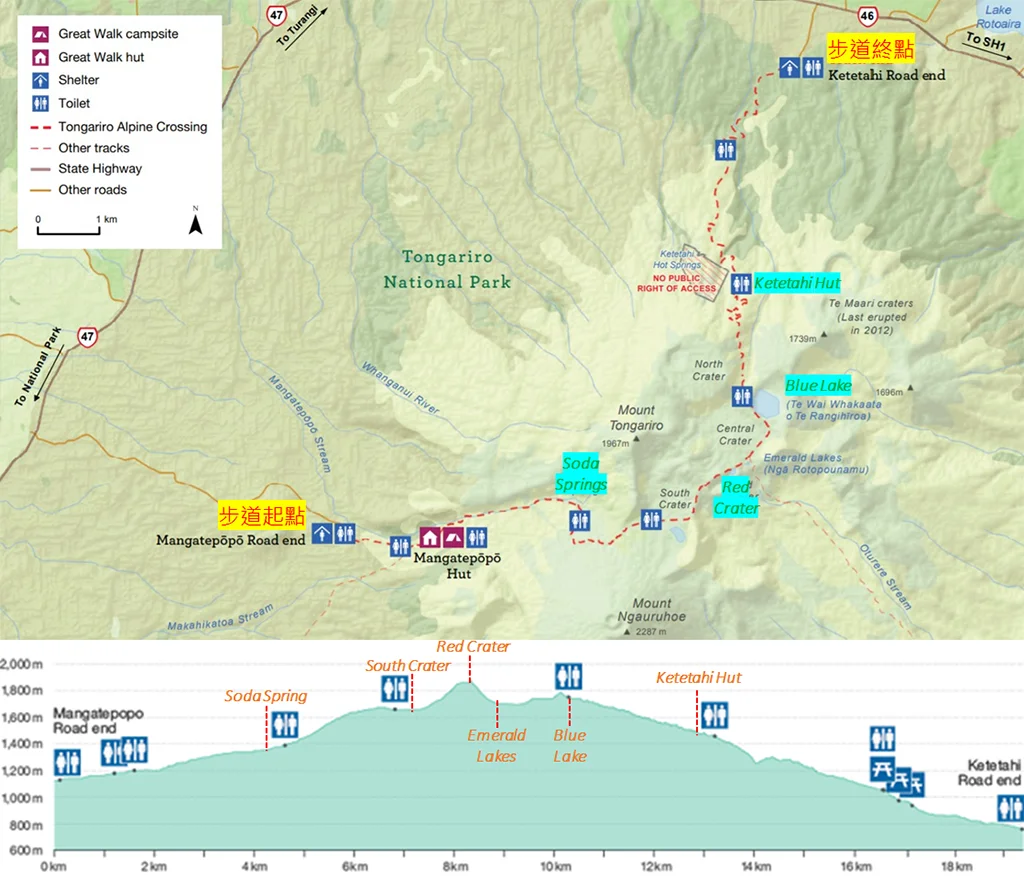Image resolution: width=1024 pixels, height=888 pixels.
Task: Click the Central Crater label
Action: (x=735, y=435)
